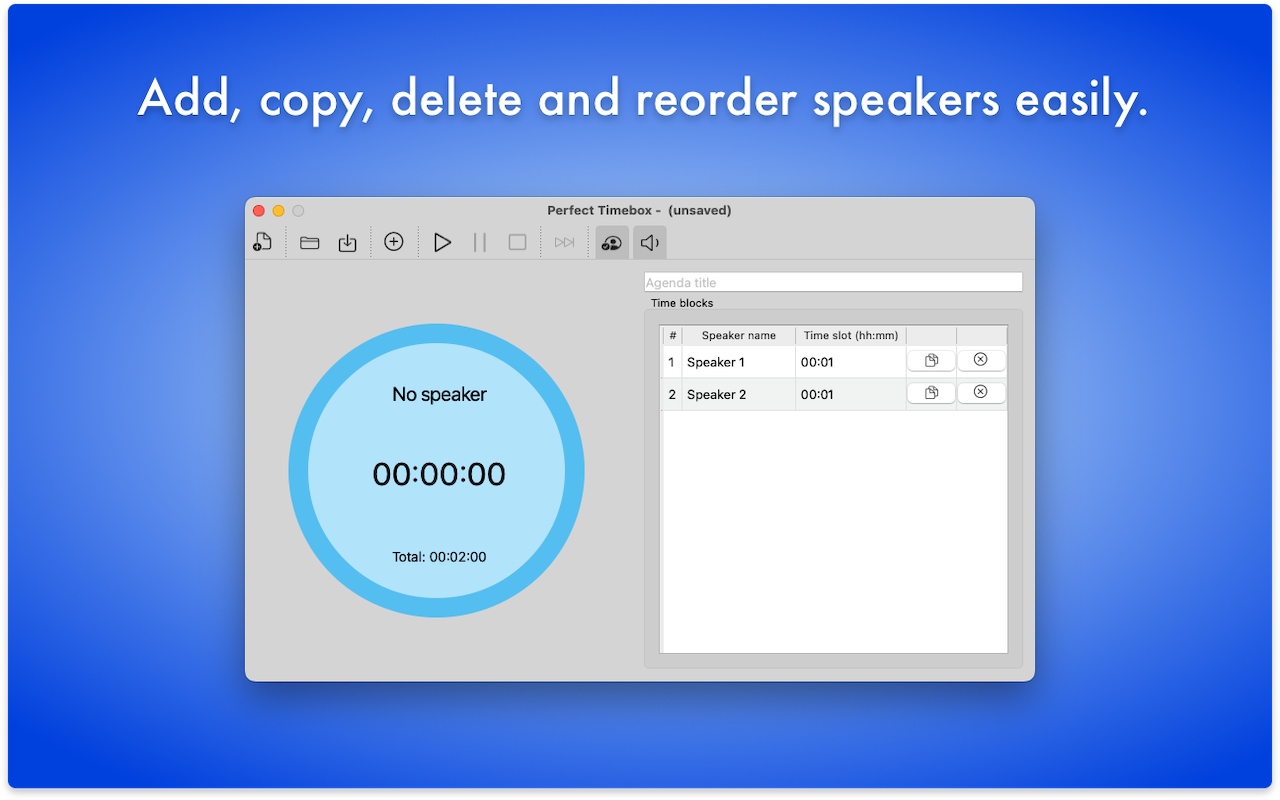Toggle the speaker check mode button
The width and height of the screenshot is (1280, 800).
612,242
